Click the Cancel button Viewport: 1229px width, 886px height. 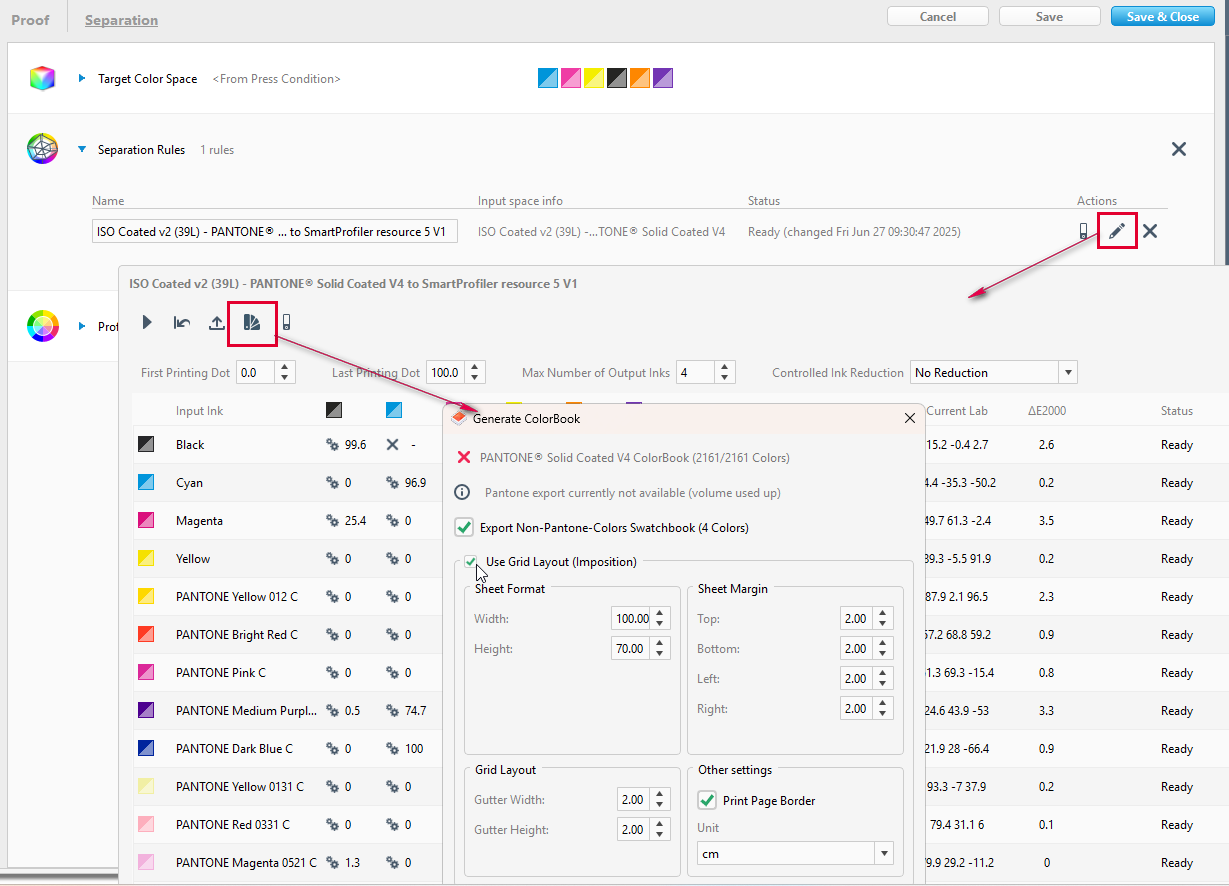pyautogui.click(x=937, y=16)
